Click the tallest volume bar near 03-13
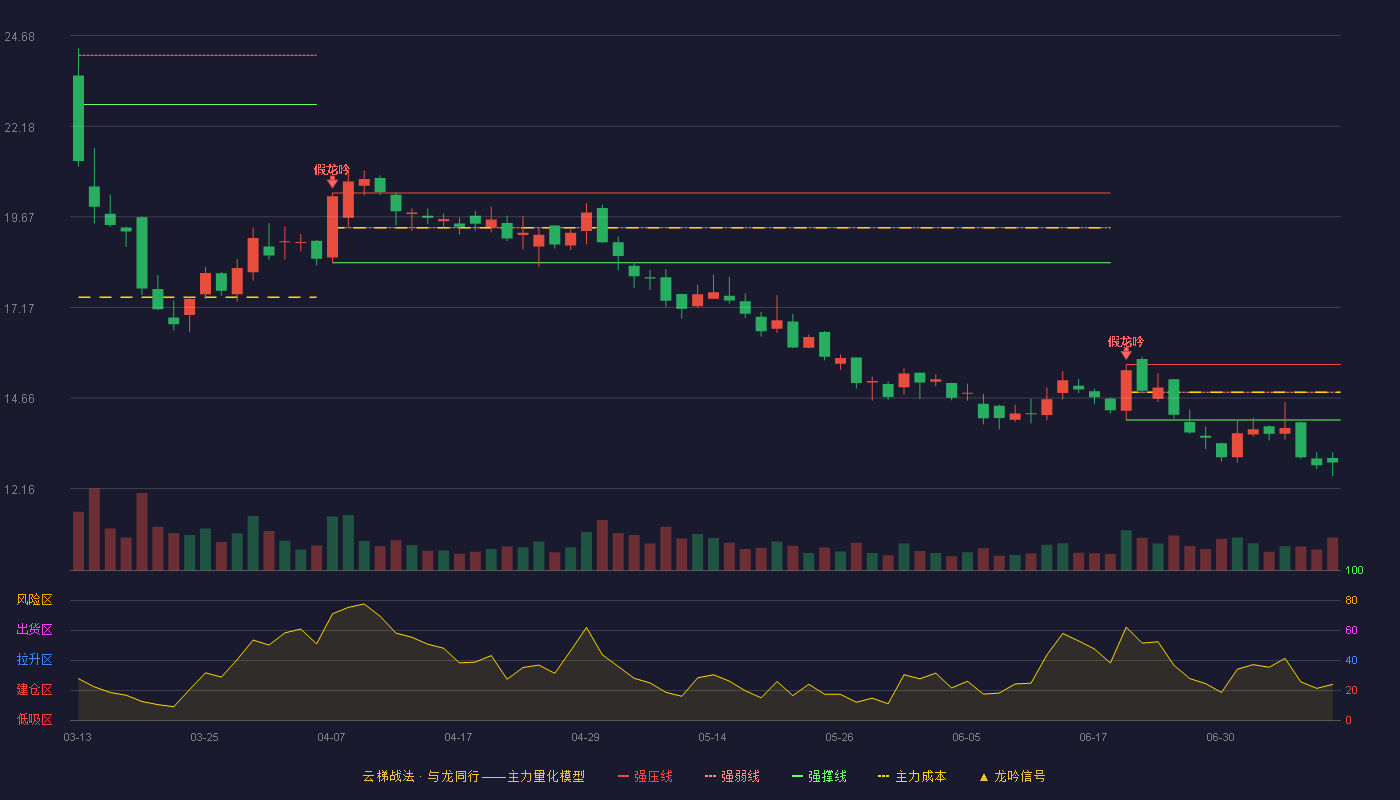1400x800 pixels. 94,529
